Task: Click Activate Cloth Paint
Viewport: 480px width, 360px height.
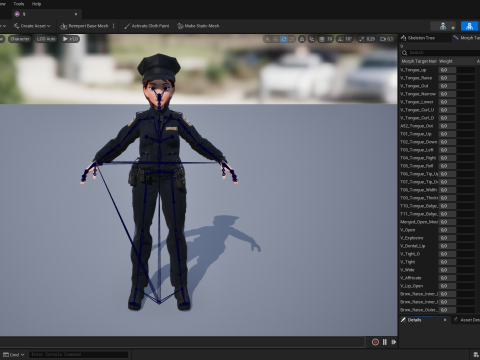Action: (x=147, y=26)
